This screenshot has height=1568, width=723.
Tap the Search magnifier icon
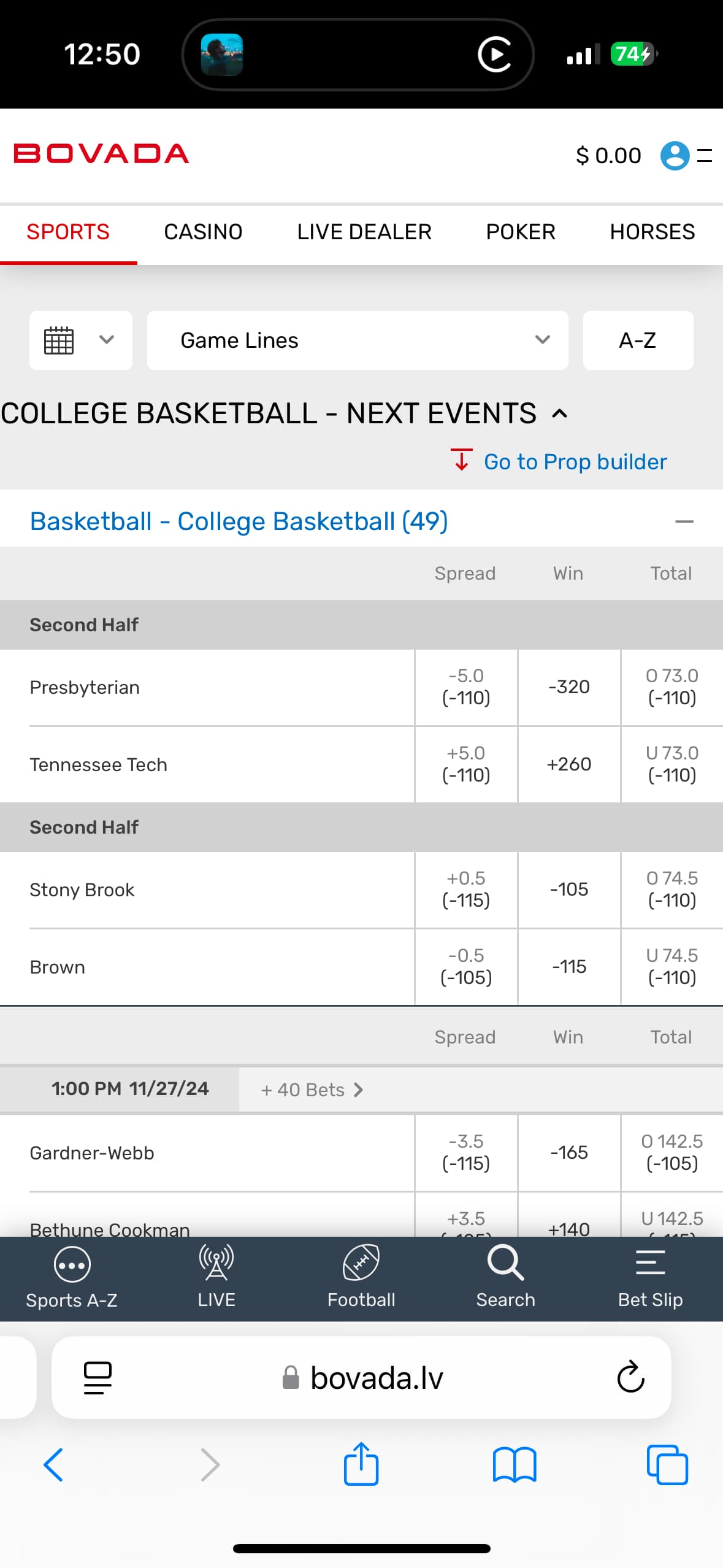pyautogui.click(x=505, y=1264)
